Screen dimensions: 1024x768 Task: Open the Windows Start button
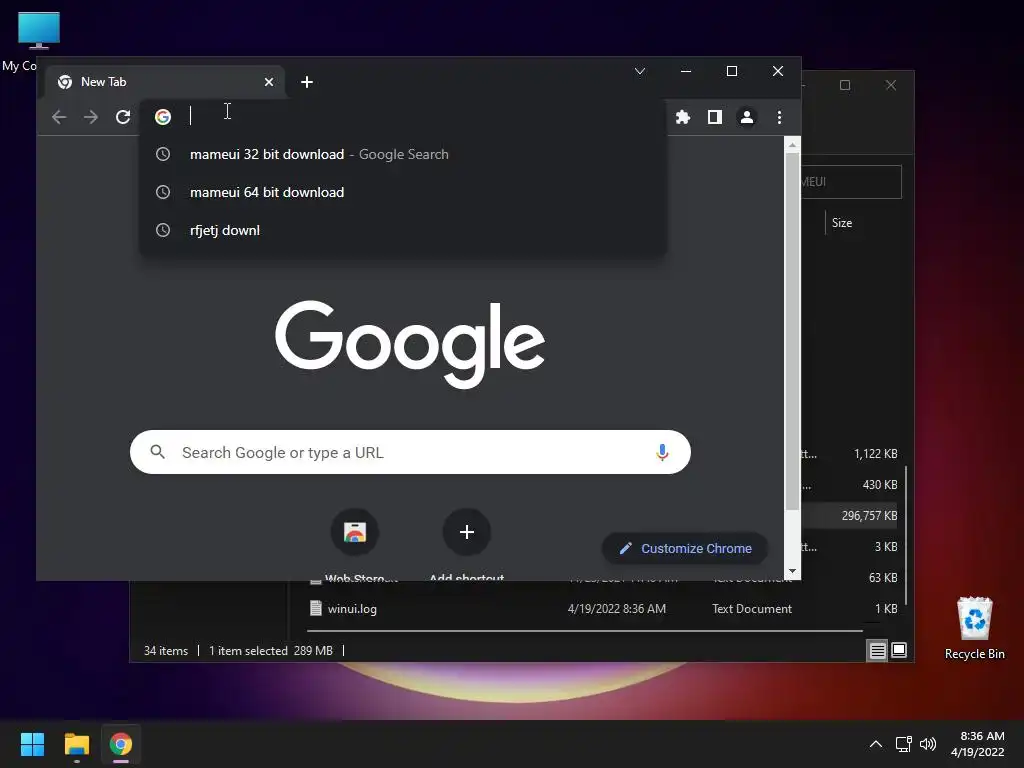(x=32, y=744)
